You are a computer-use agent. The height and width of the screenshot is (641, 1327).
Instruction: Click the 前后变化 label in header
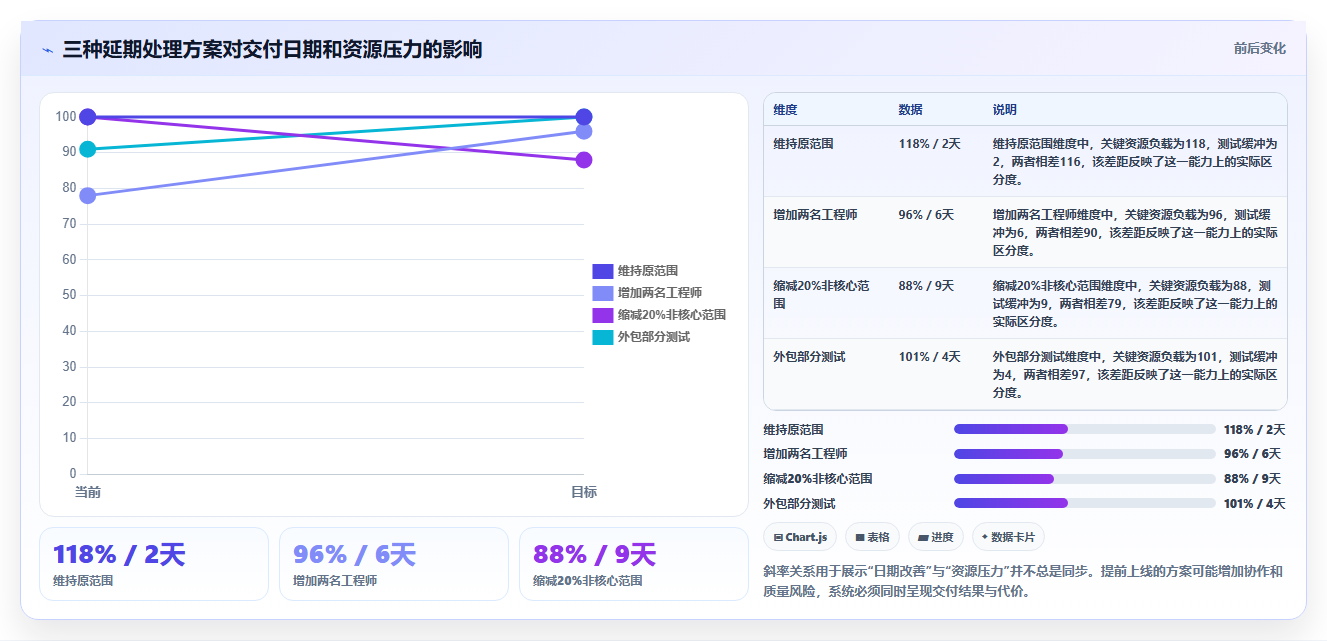pos(1259,48)
